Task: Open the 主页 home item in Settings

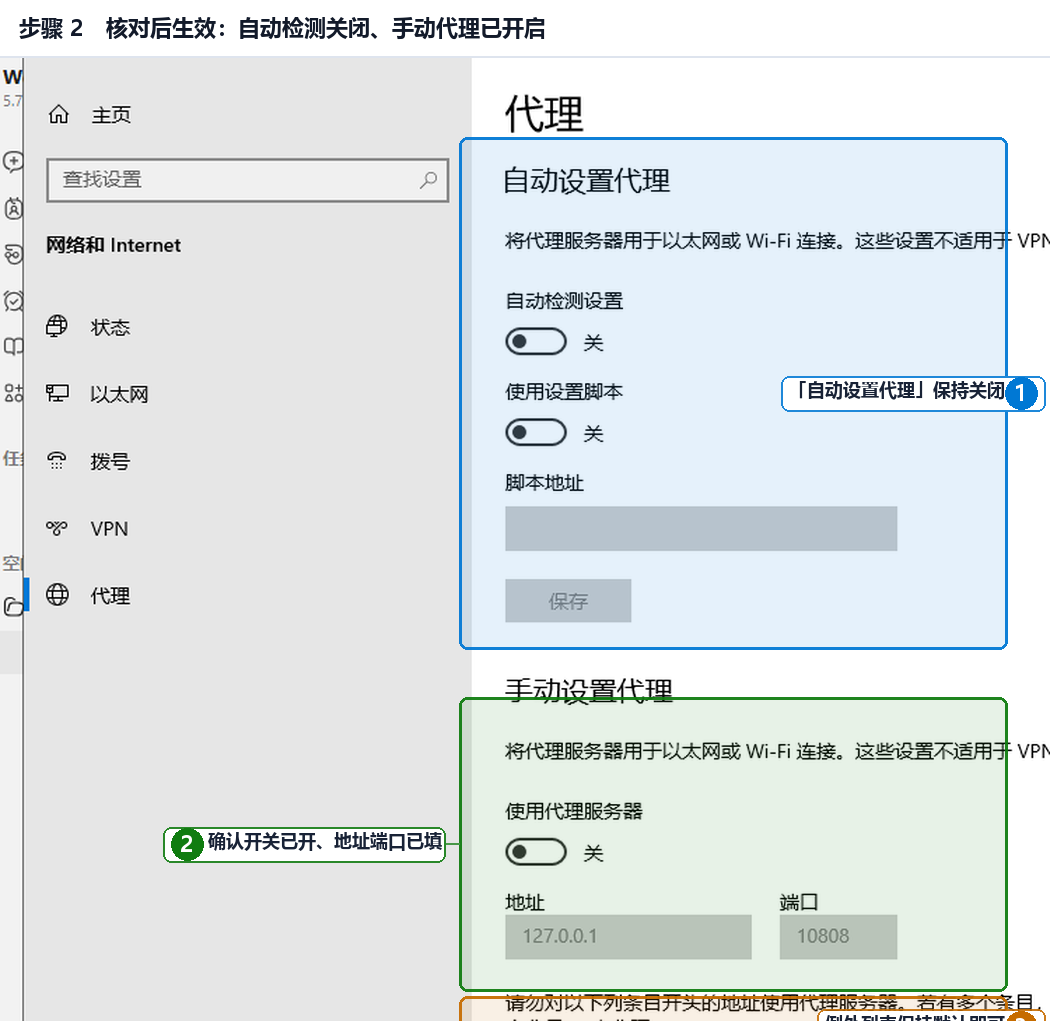Action: tap(111, 115)
